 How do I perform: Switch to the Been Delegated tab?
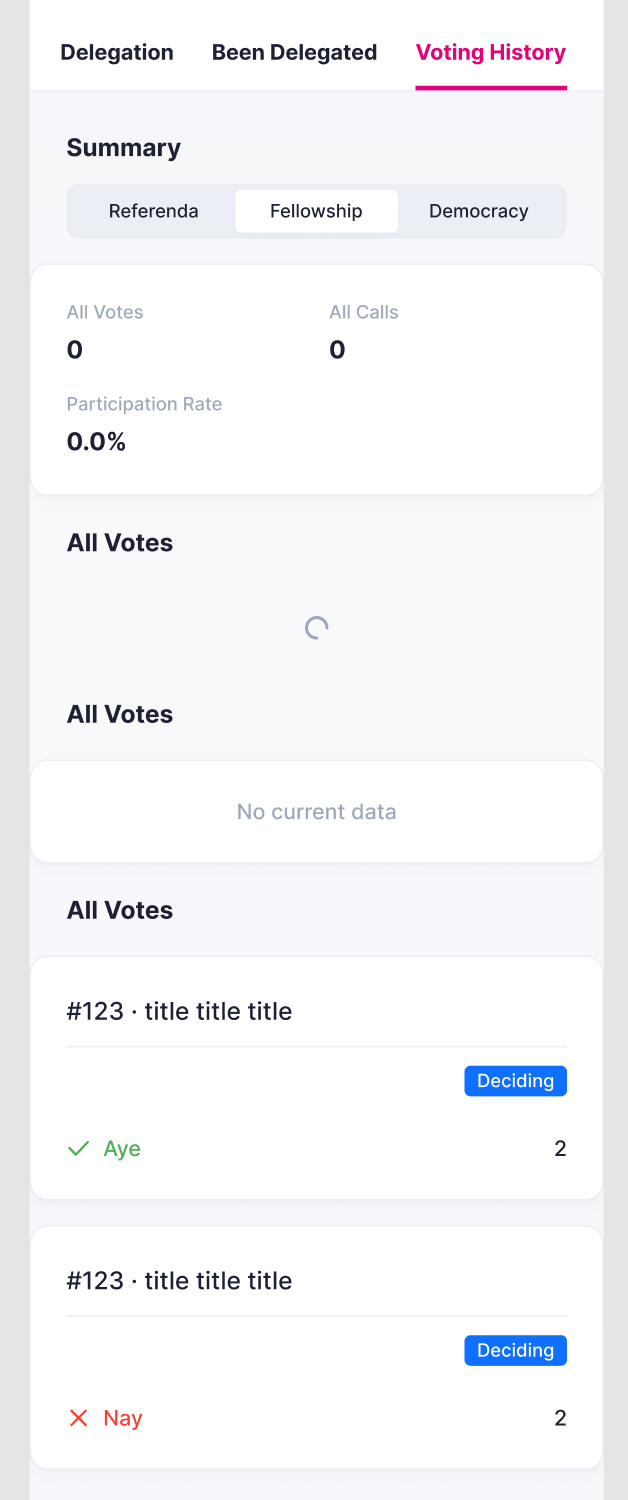[294, 52]
